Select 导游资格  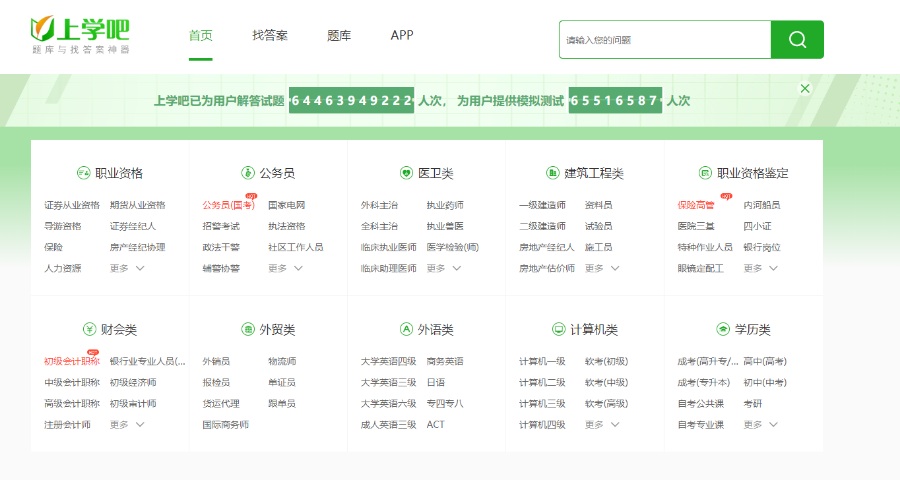63,226
